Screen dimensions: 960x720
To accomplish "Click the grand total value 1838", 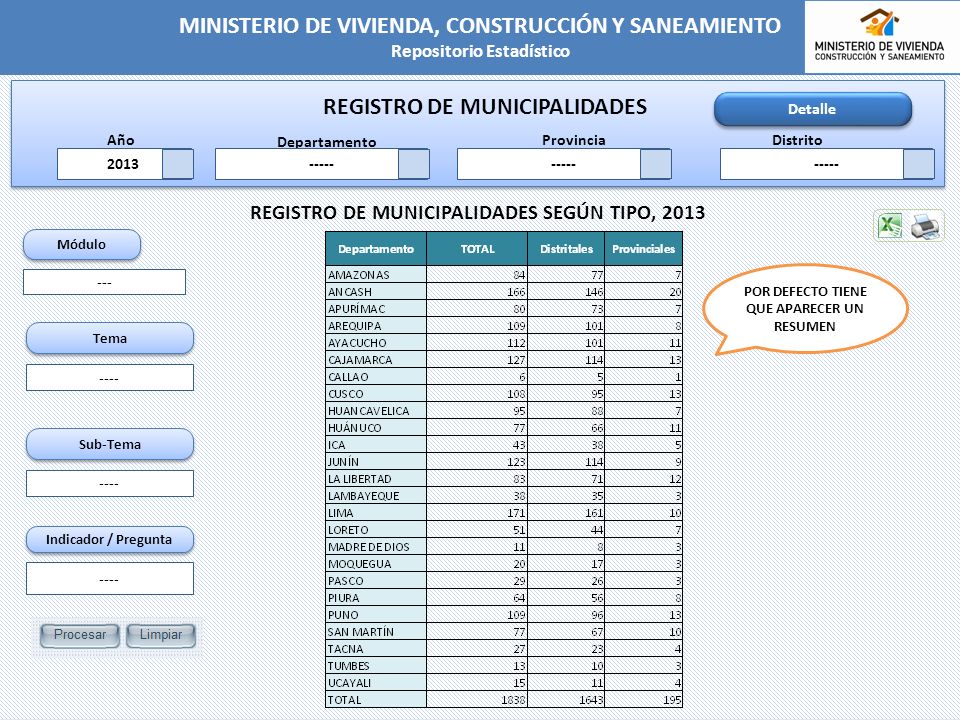I will (513, 700).
